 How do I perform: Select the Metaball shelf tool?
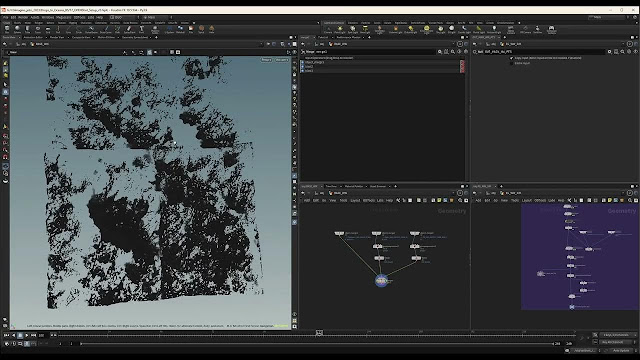(180, 29)
